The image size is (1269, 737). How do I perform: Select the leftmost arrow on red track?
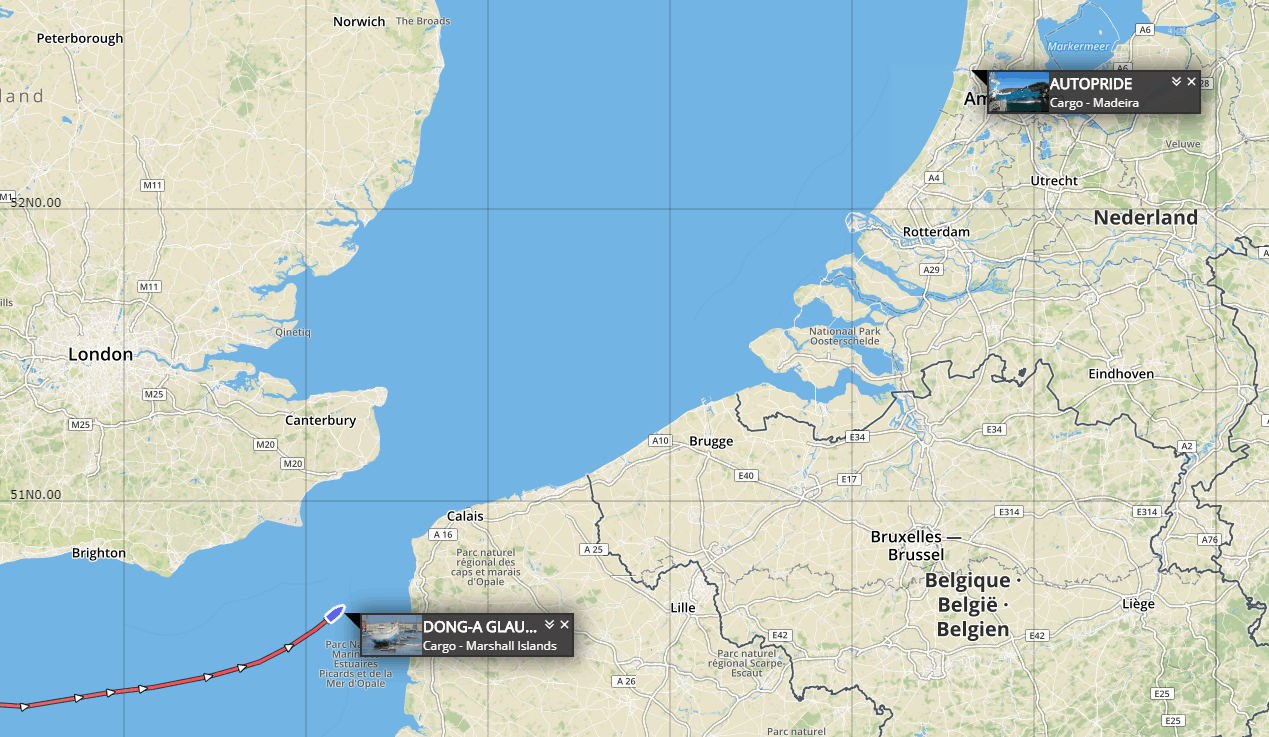click(25, 706)
